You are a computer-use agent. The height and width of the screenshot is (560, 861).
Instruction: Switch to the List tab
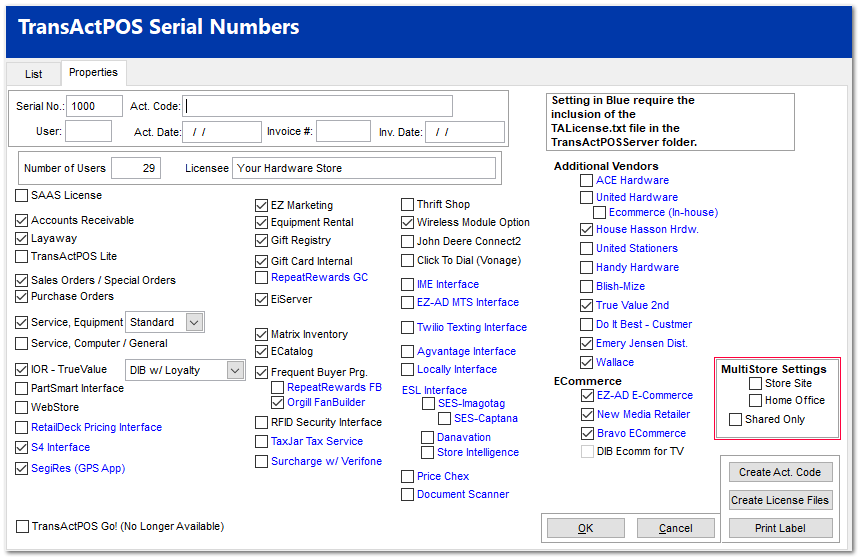pyautogui.click(x=33, y=74)
